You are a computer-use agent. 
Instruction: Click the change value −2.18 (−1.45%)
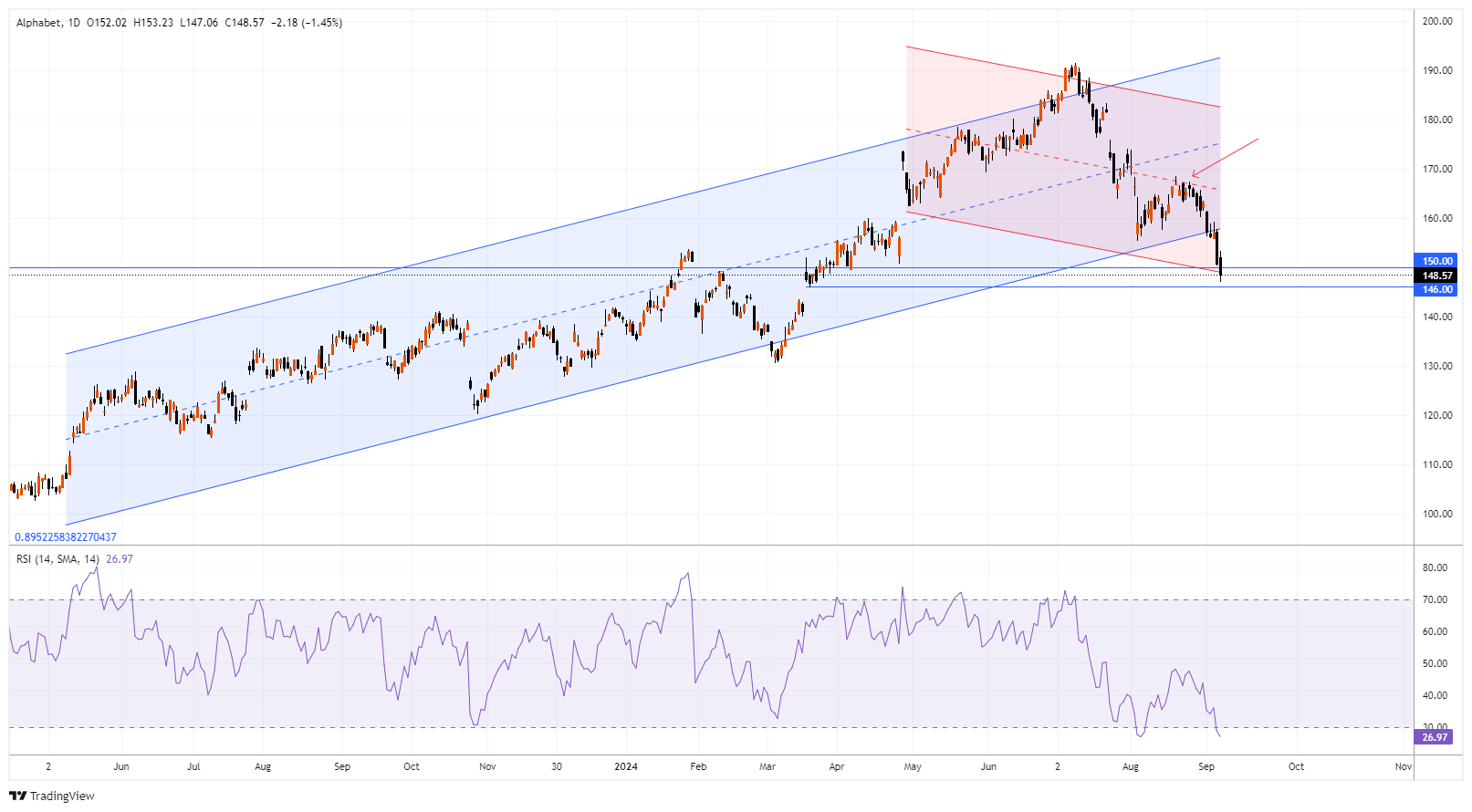[306, 23]
